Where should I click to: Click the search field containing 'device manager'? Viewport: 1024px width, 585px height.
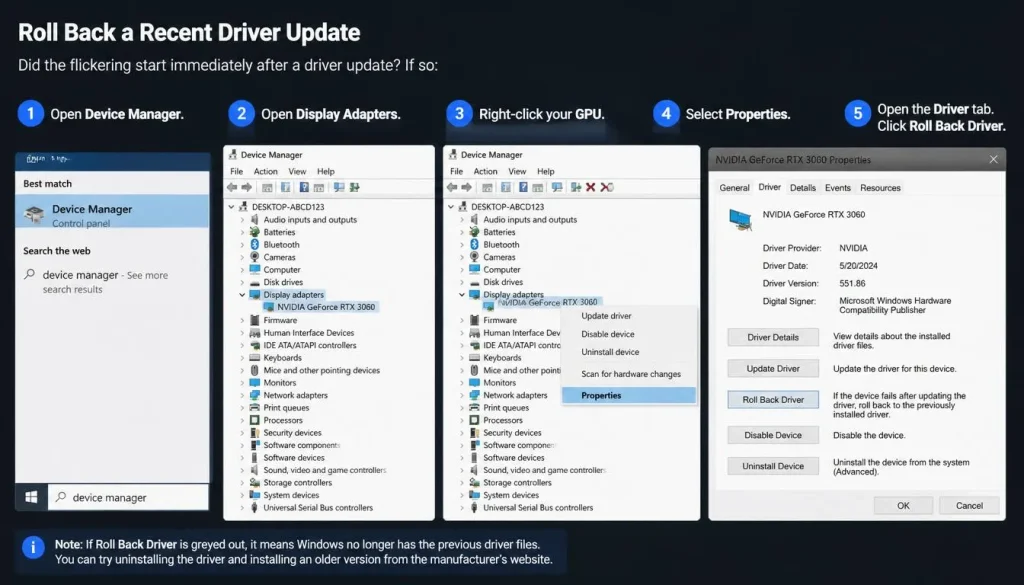[x=128, y=498]
